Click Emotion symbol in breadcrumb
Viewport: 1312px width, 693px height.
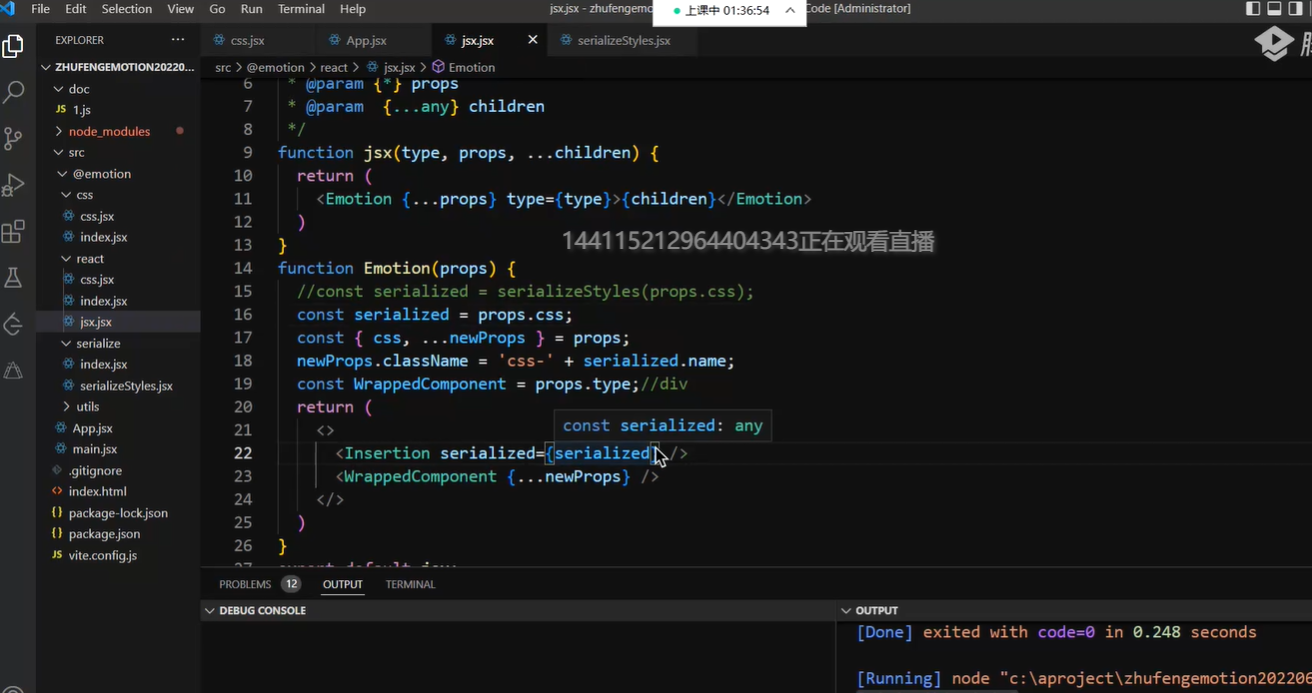pos(471,67)
